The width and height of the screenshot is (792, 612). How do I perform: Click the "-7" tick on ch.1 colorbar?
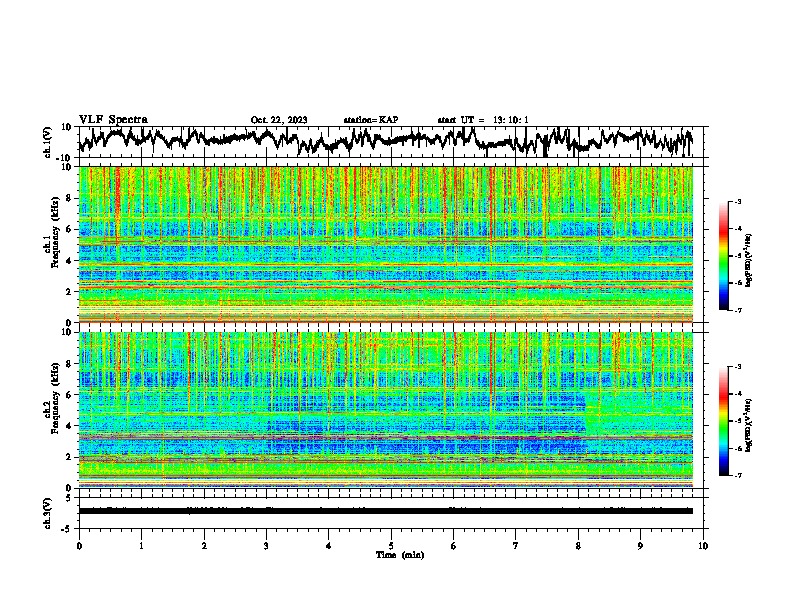point(737,311)
